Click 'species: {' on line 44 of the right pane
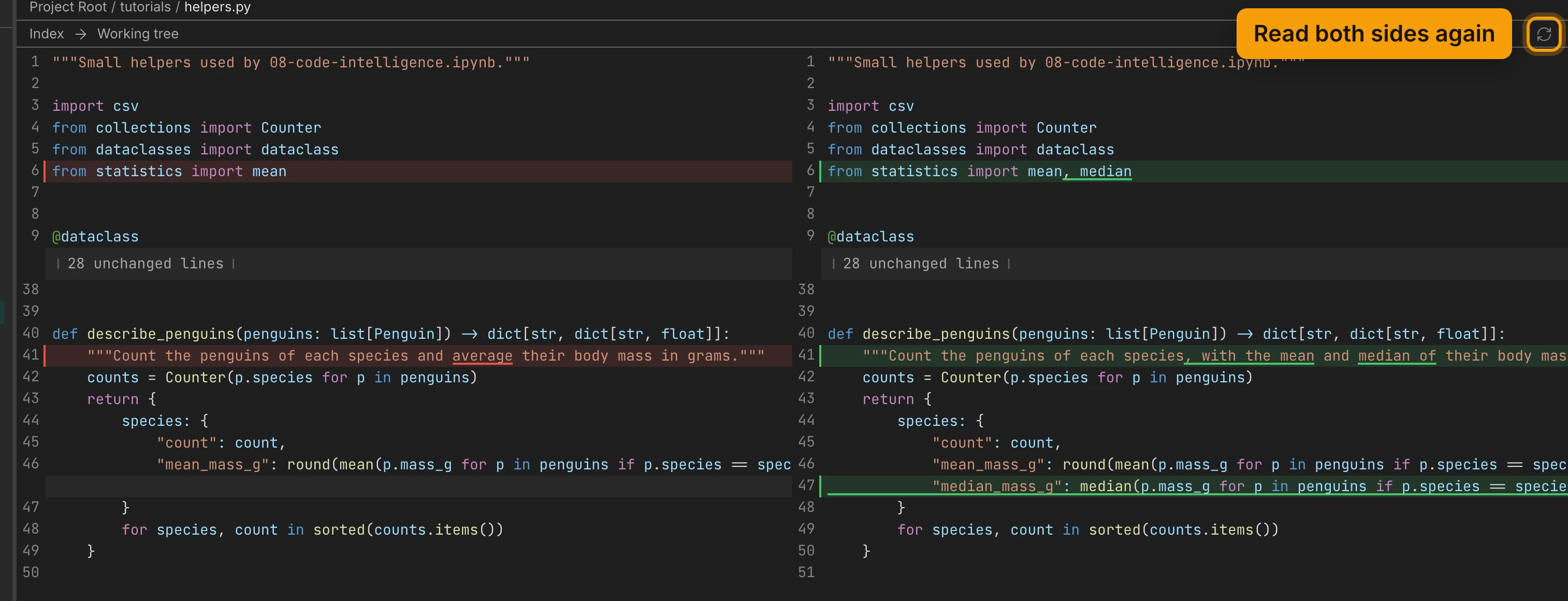The image size is (1568, 601). [940, 421]
